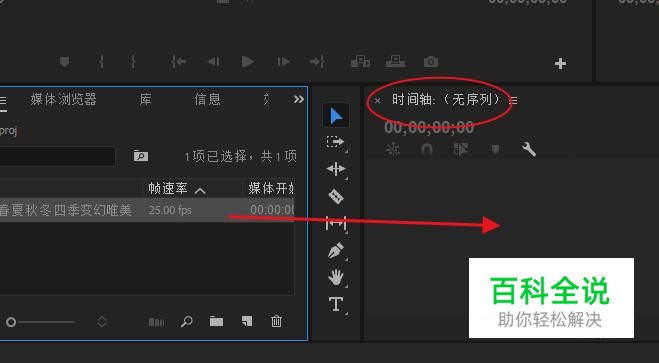The height and width of the screenshot is (363, 659).
Task: Sort by the 帧速率 column header
Action: [x=168, y=189]
